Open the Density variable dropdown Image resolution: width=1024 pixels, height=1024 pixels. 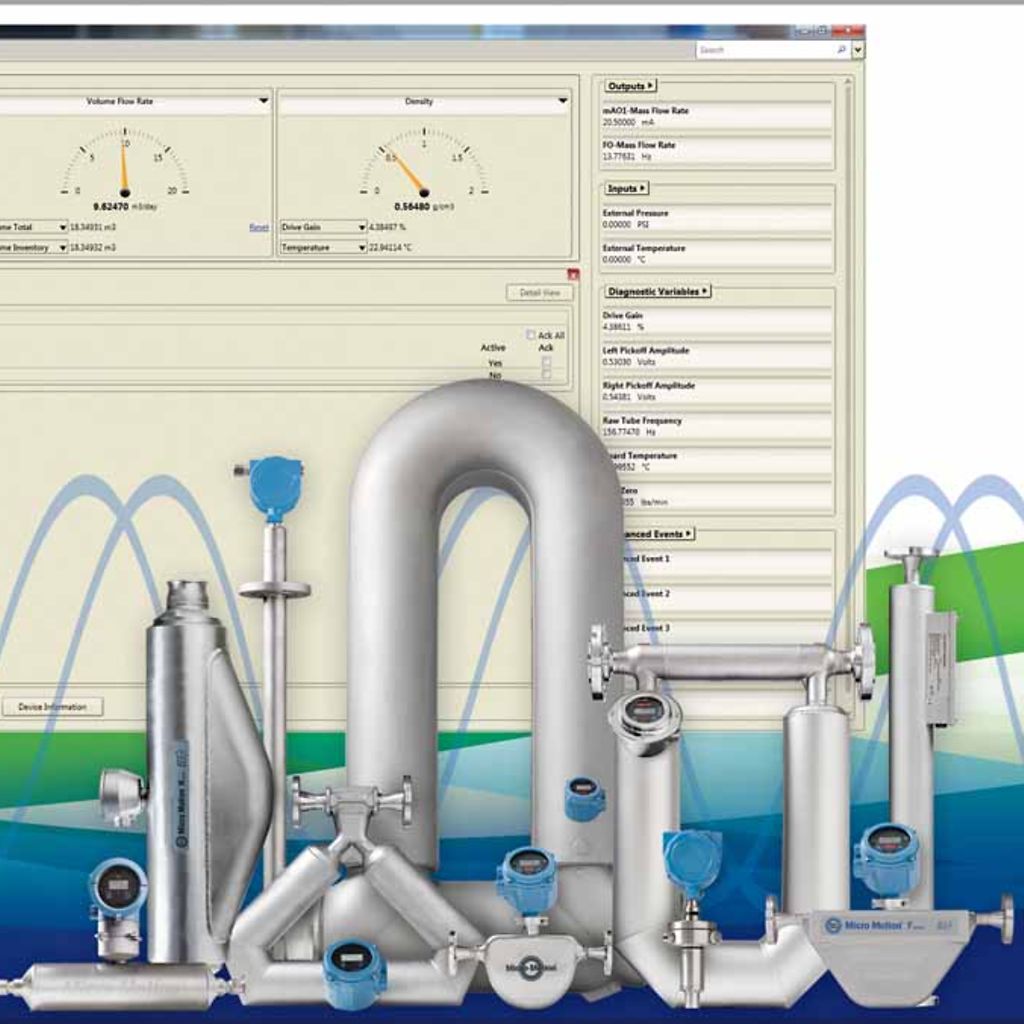(562, 101)
